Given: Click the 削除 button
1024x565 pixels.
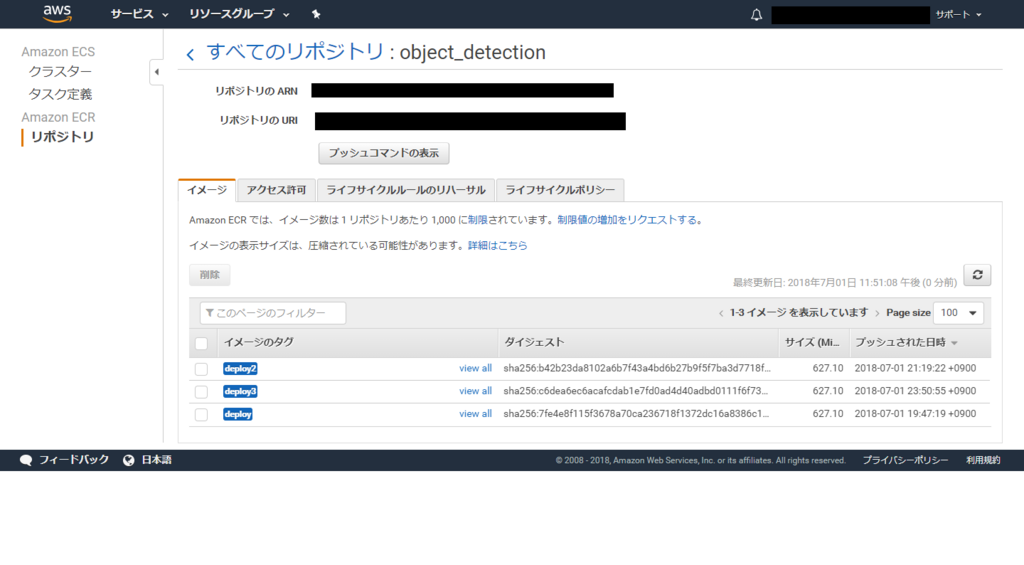Looking at the screenshot, I should tap(210, 275).
